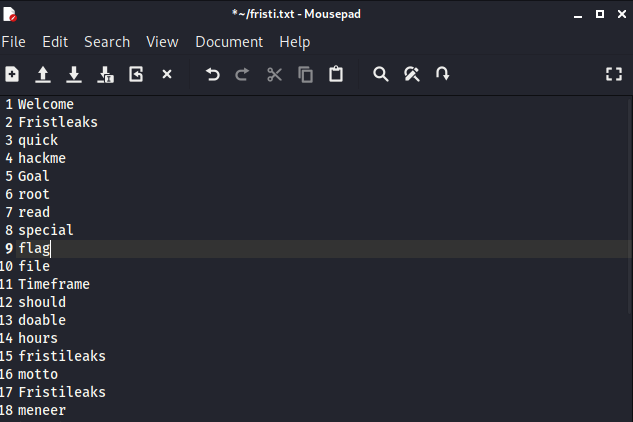This screenshot has width=633, height=422.
Task: Undo the last edit
Action: (212, 74)
